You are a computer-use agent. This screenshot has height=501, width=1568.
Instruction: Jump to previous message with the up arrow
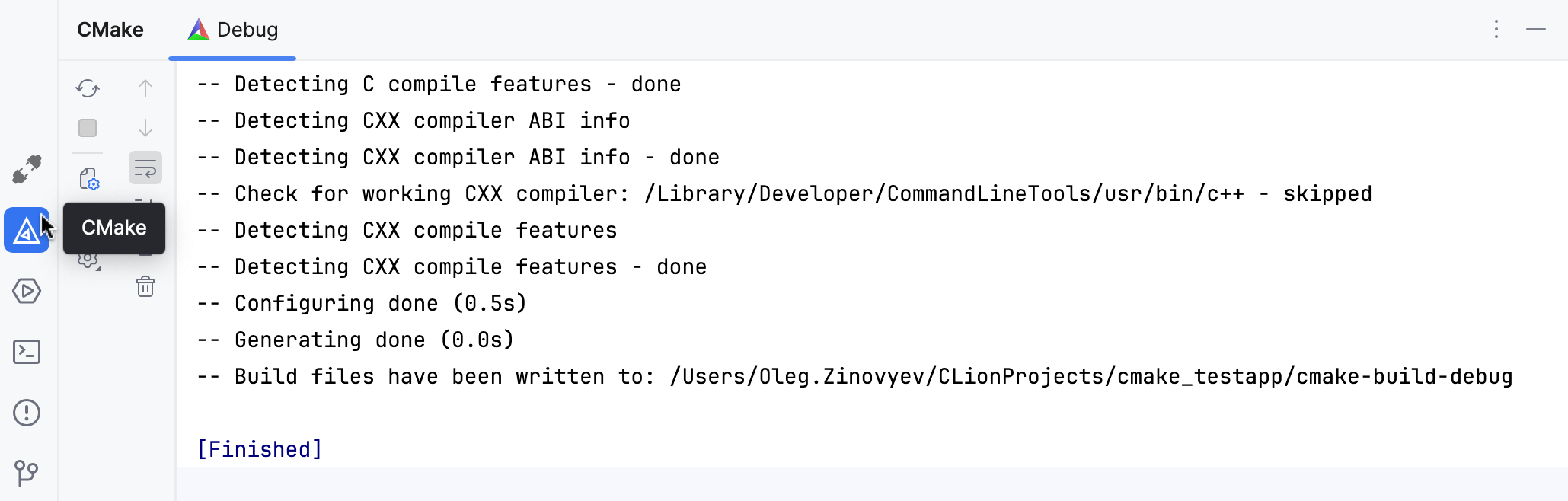pyautogui.click(x=145, y=88)
